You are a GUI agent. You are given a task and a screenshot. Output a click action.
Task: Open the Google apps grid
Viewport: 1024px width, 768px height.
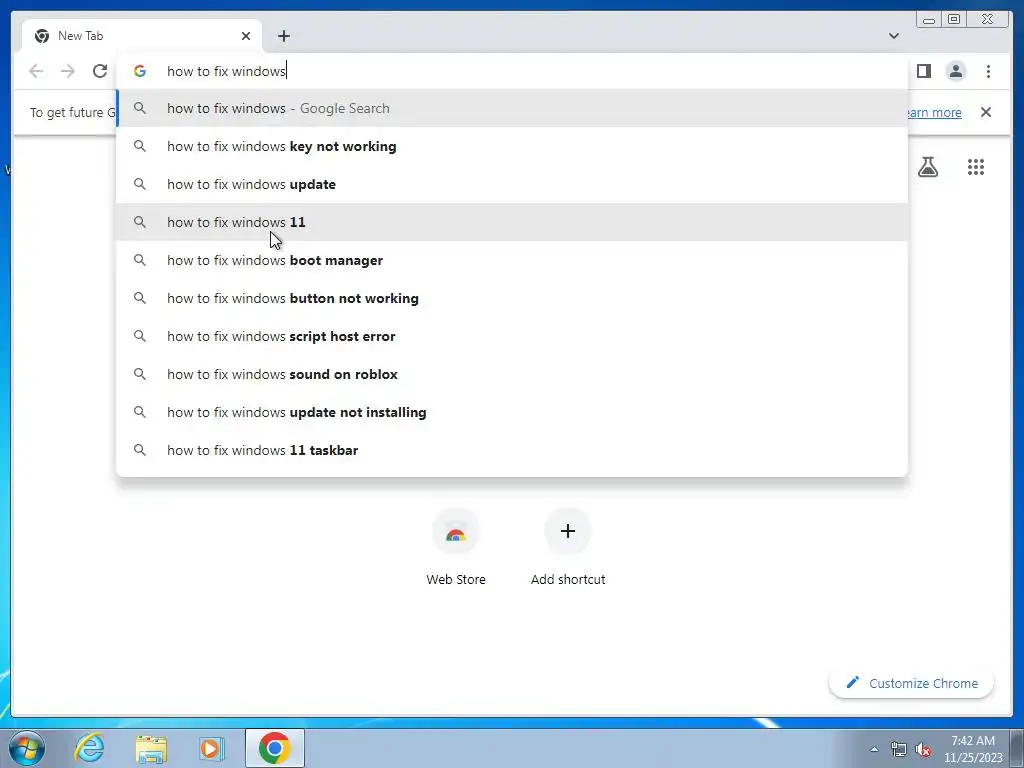(x=976, y=167)
